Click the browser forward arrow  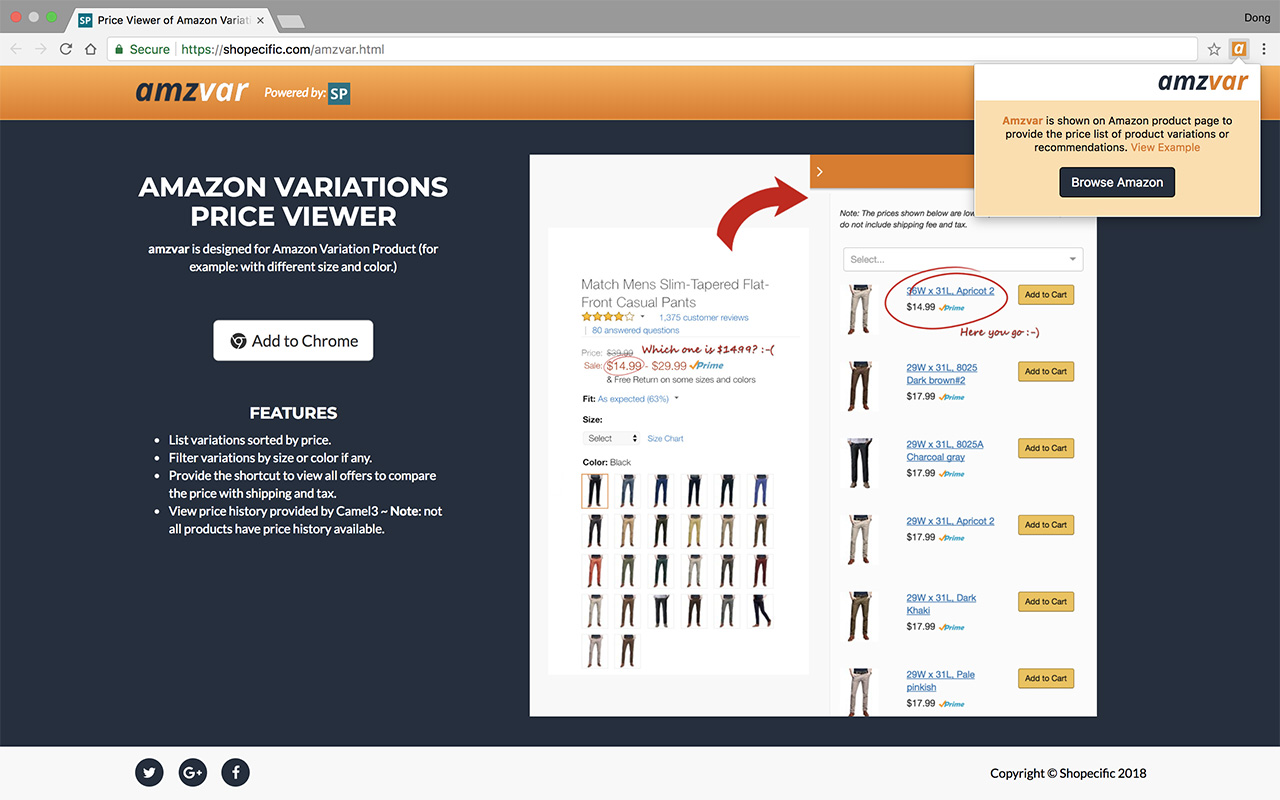click(41, 49)
